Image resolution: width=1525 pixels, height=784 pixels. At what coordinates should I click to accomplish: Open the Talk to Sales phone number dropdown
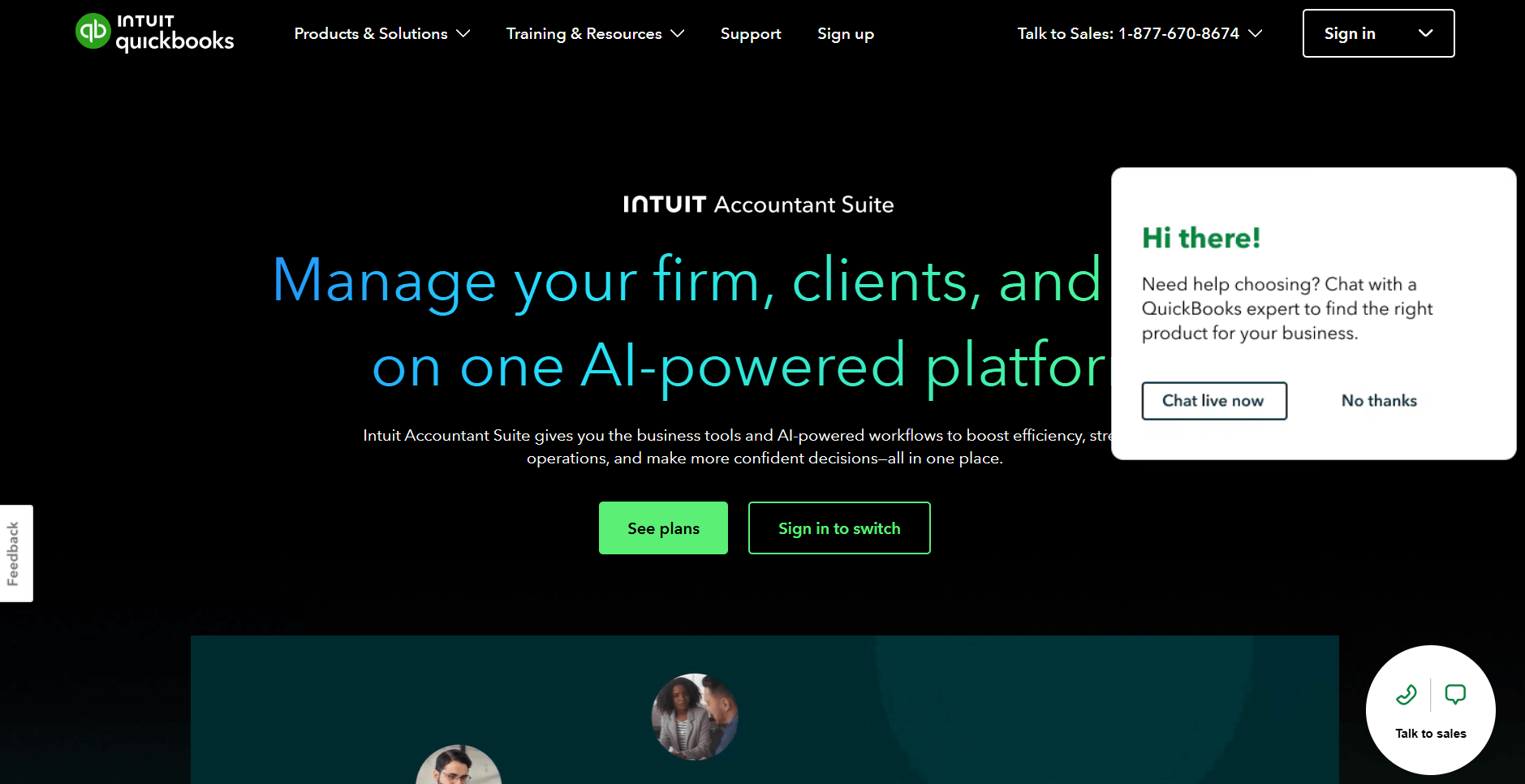pos(1139,33)
